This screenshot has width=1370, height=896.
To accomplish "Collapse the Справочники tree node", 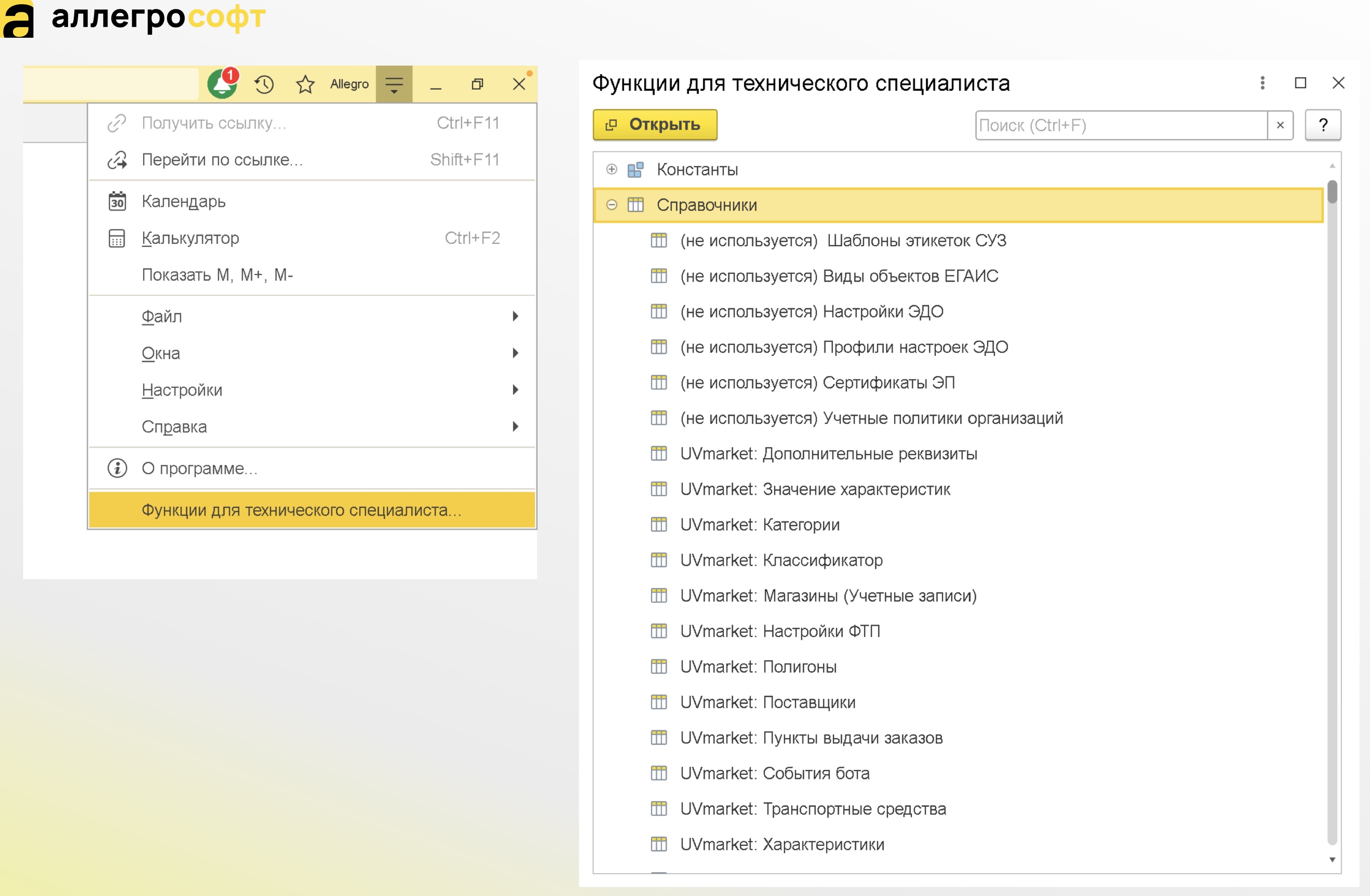I will (611, 205).
